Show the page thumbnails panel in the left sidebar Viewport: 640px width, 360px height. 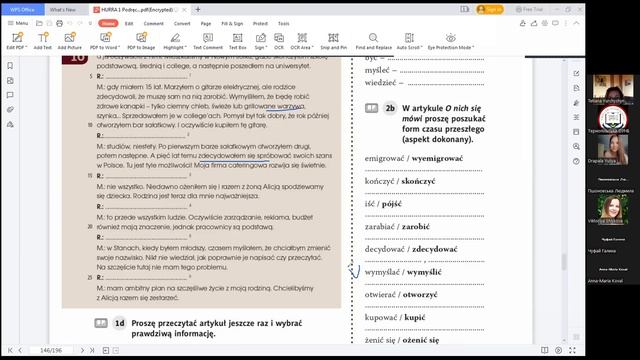point(10,80)
